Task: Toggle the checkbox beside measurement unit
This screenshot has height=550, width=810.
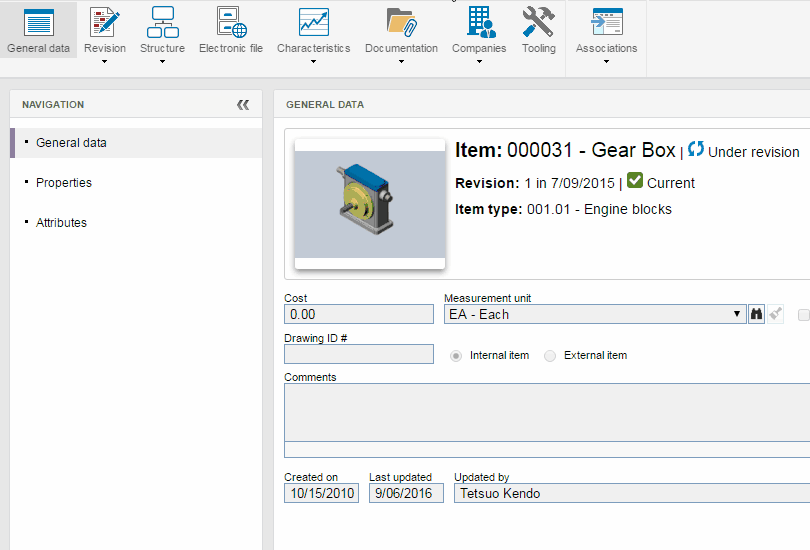Action: pyautogui.click(x=804, y=315)
